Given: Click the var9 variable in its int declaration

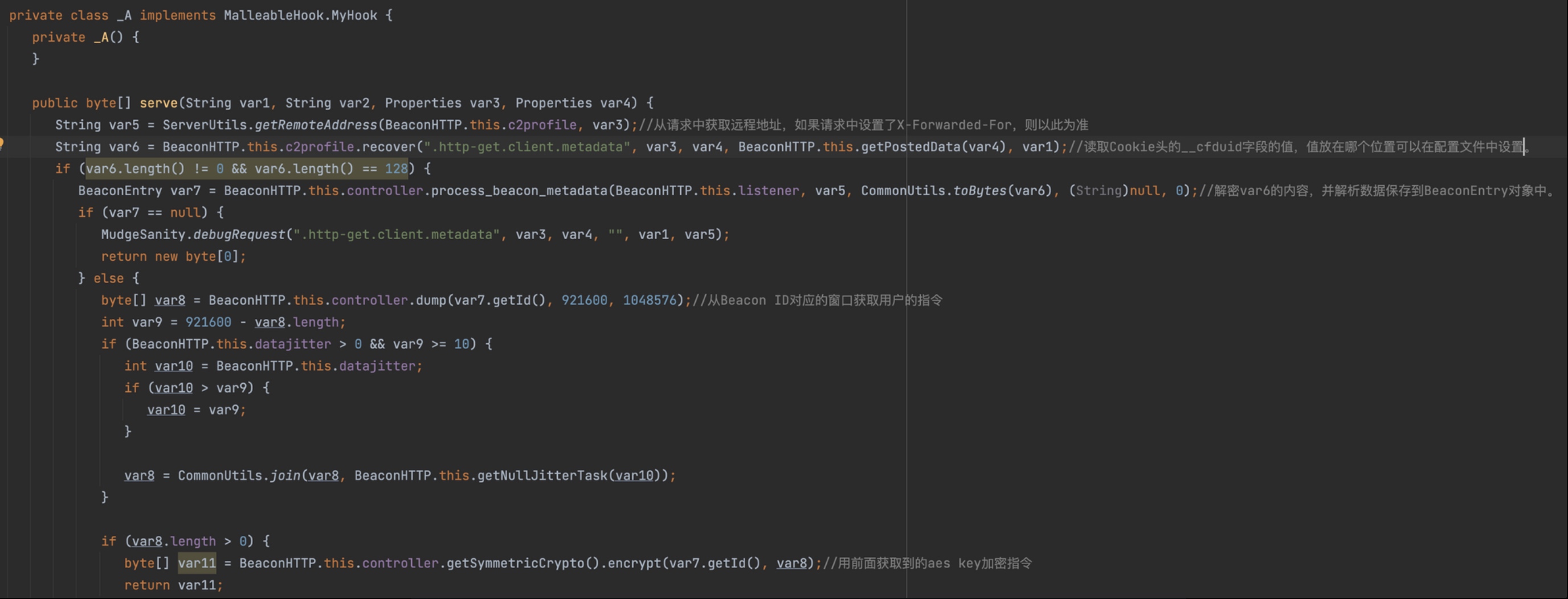Looking at the screenshot, I should pos(146,322).
